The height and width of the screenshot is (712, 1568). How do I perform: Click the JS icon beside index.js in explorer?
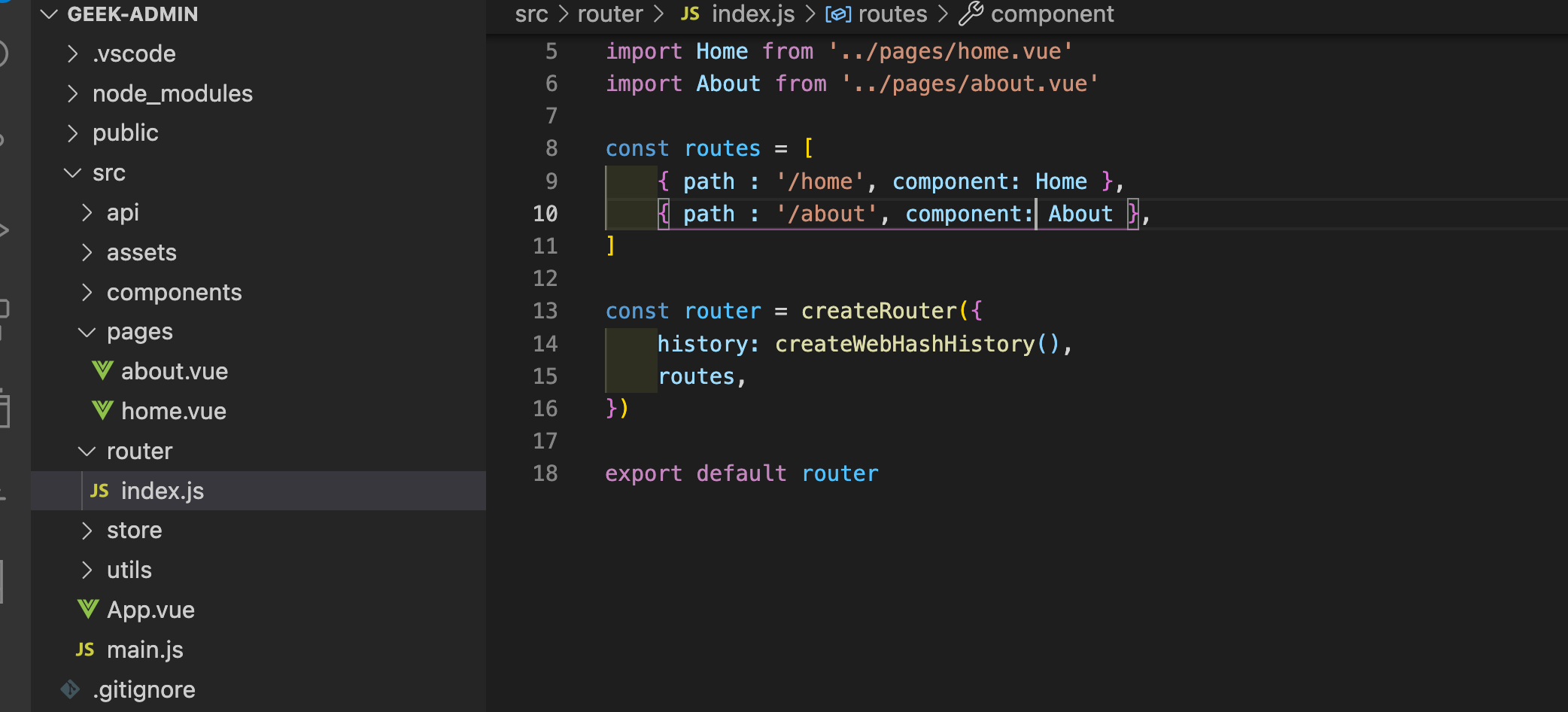pyautogui.click(x=101, y=491)
